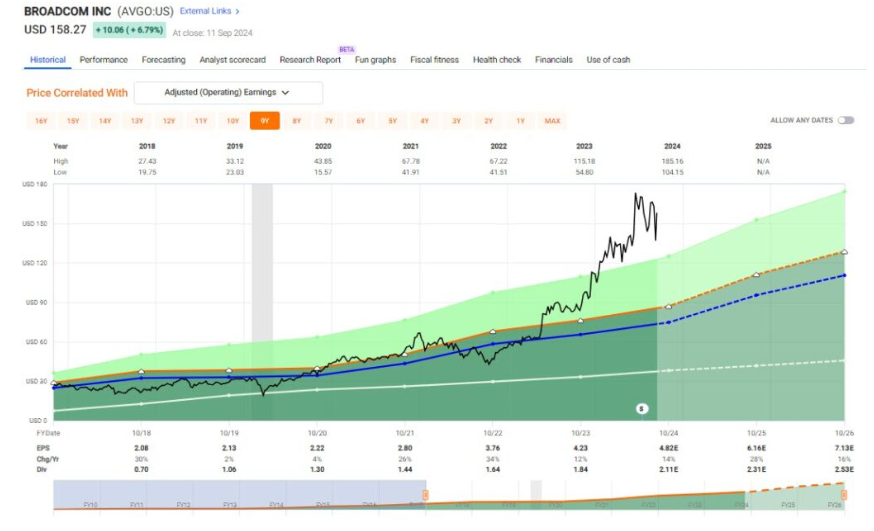The width and height of the screenshot is (874, 531).
Task: Click the stock split S marker
Action: pyautogui.click(x=642, y=409)
